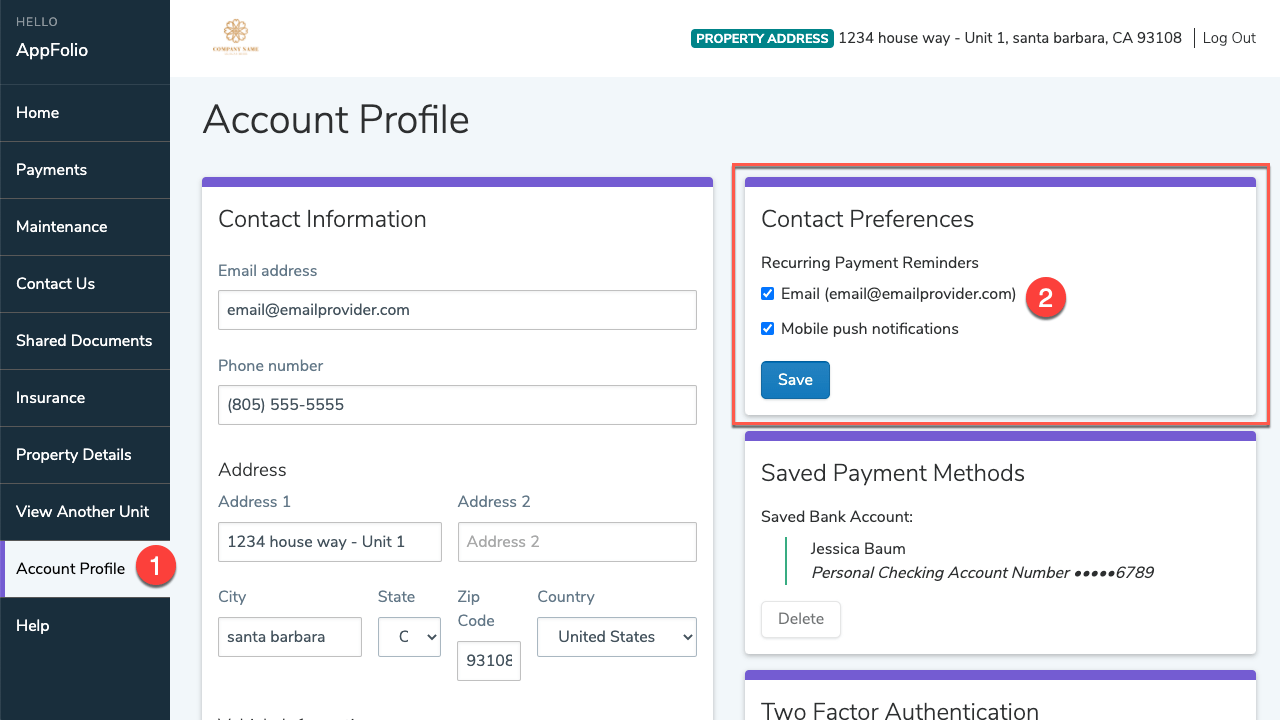The image size is (1280, 720).
Task: Save the Contact Preferences
Action: [794, 380]
